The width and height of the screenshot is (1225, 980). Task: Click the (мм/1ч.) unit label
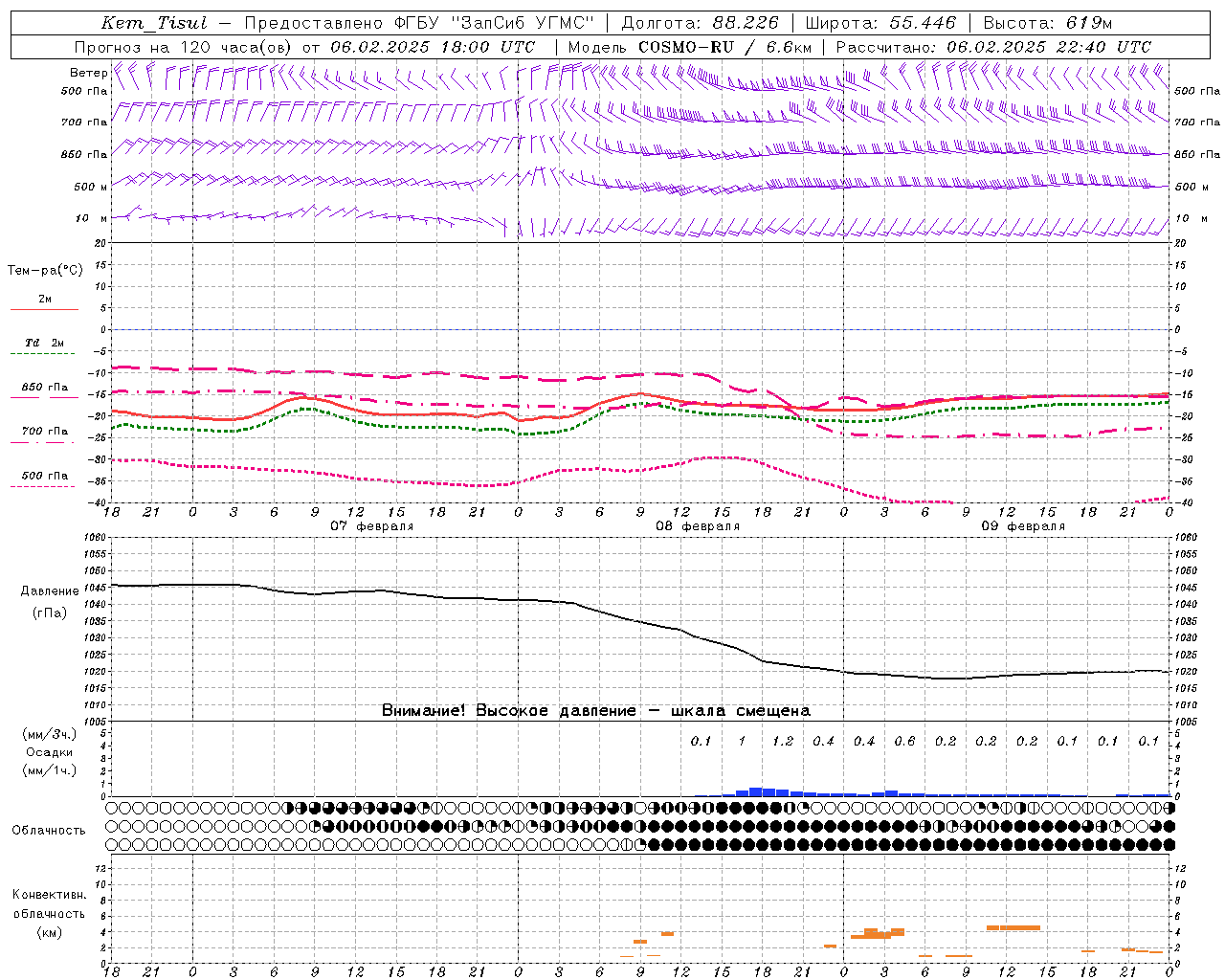[50, 770]
